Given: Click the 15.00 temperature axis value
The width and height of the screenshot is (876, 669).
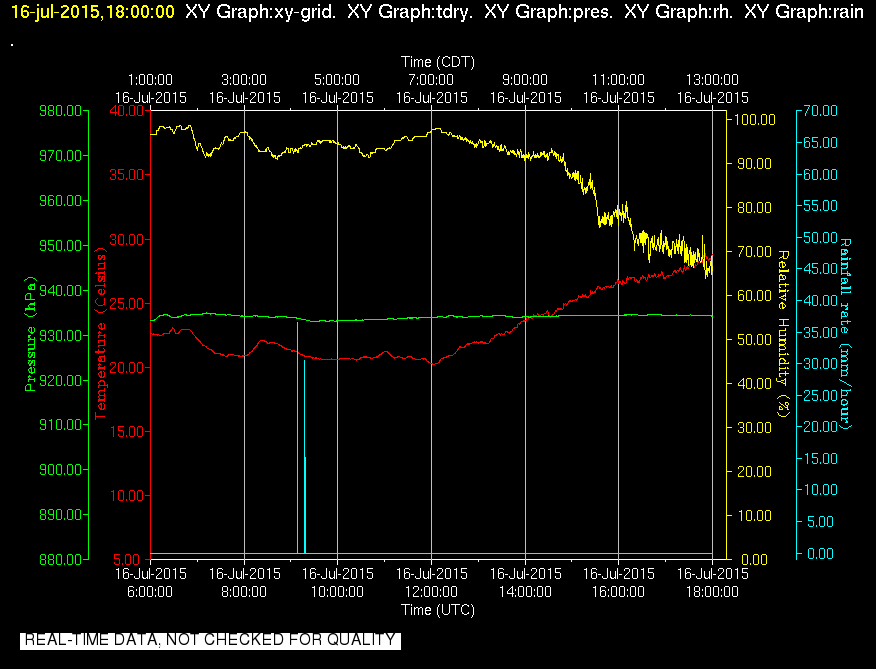Looking at the screenshot, I should tap(127, 431).
